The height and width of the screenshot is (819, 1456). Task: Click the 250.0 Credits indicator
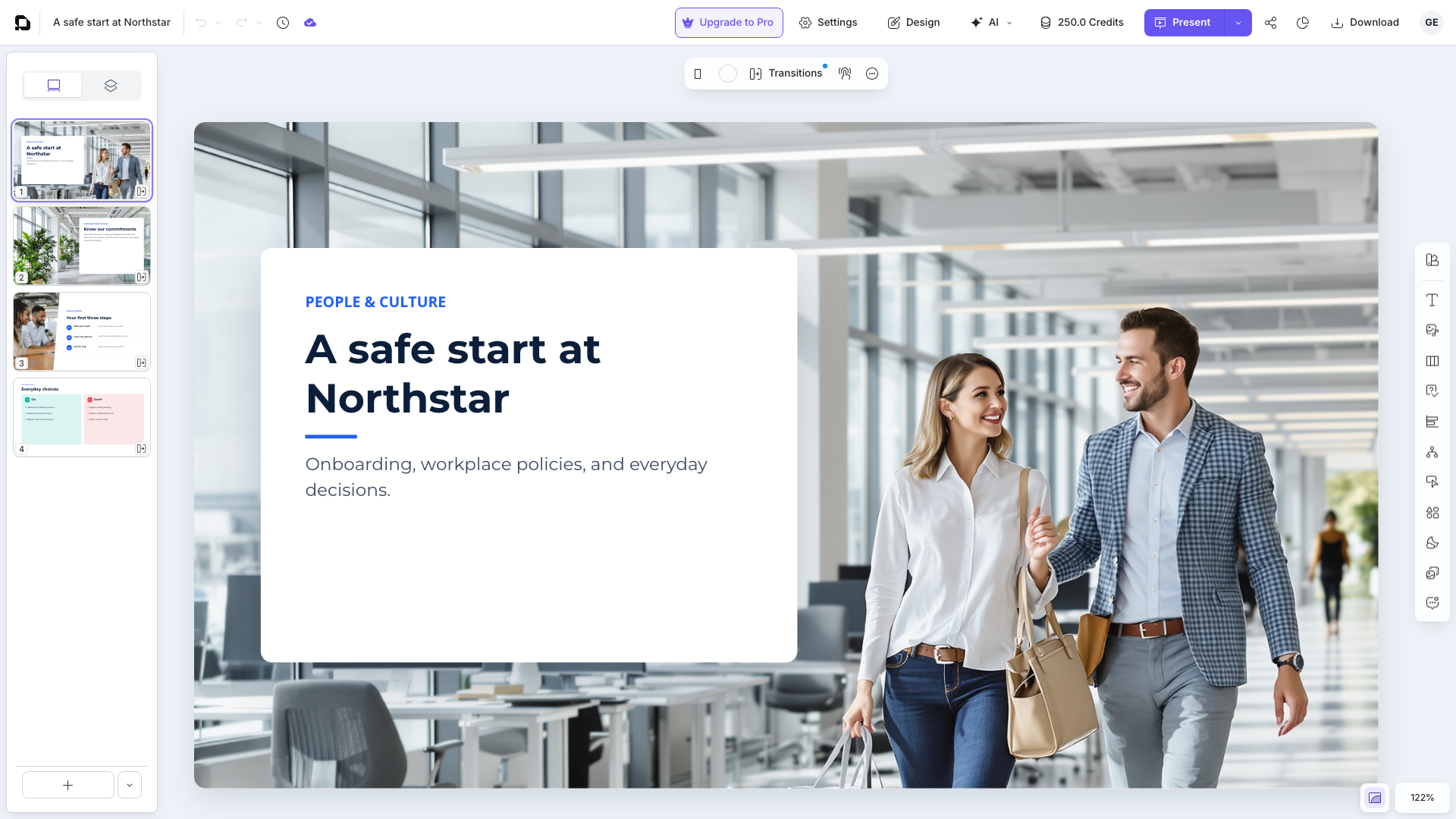pyautogui.click(x=1081, y=23)
